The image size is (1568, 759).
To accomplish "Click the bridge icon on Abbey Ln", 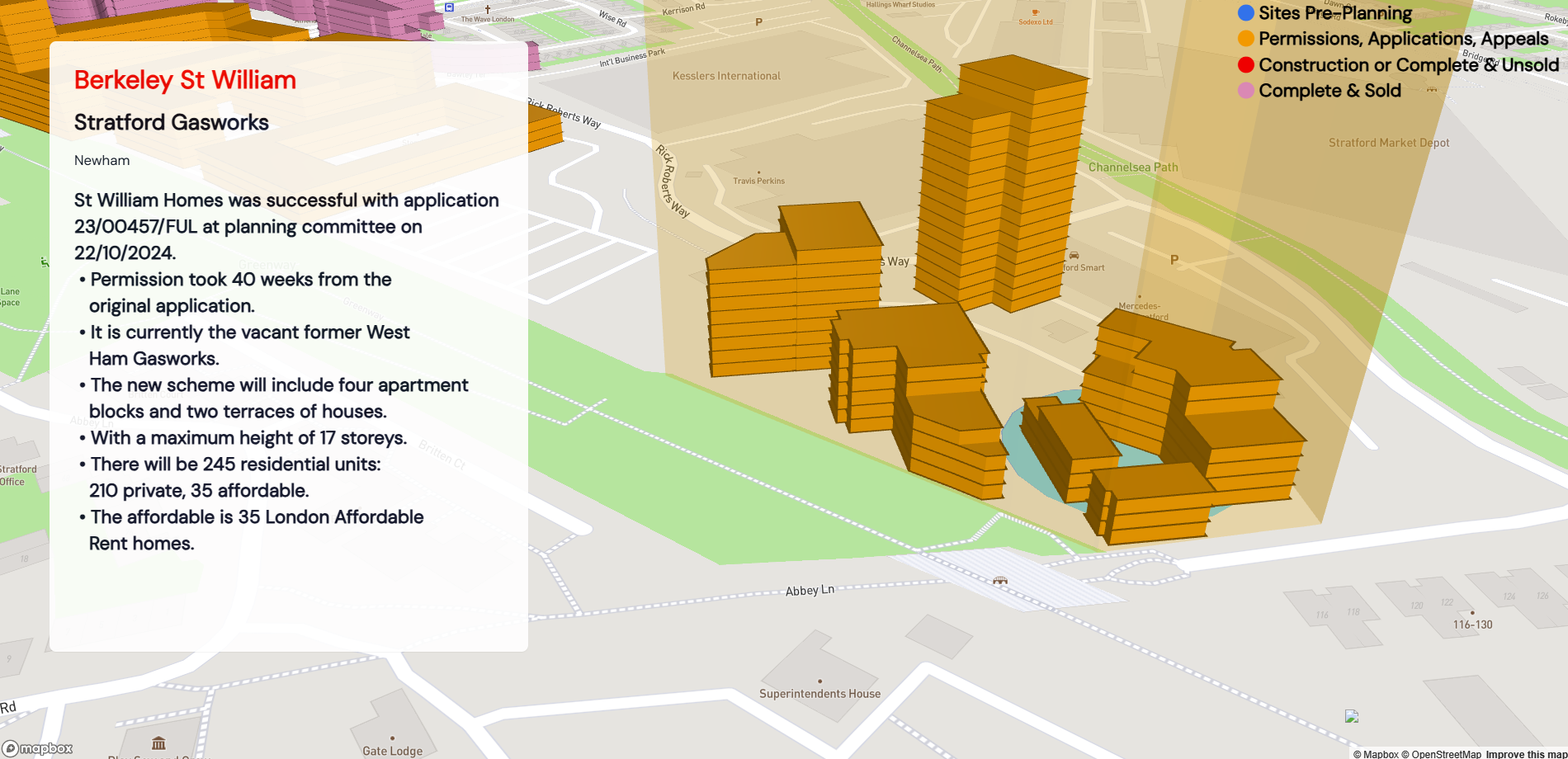I will click(1000, 581).
